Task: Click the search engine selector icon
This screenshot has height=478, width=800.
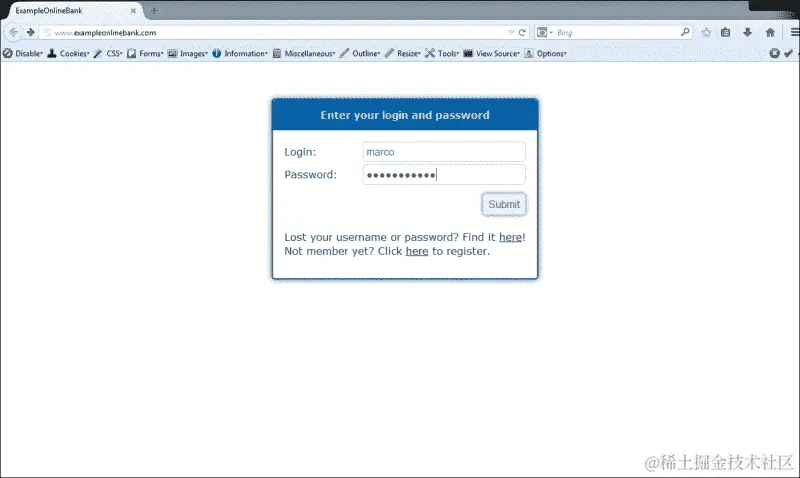Action: pos(544,32)
